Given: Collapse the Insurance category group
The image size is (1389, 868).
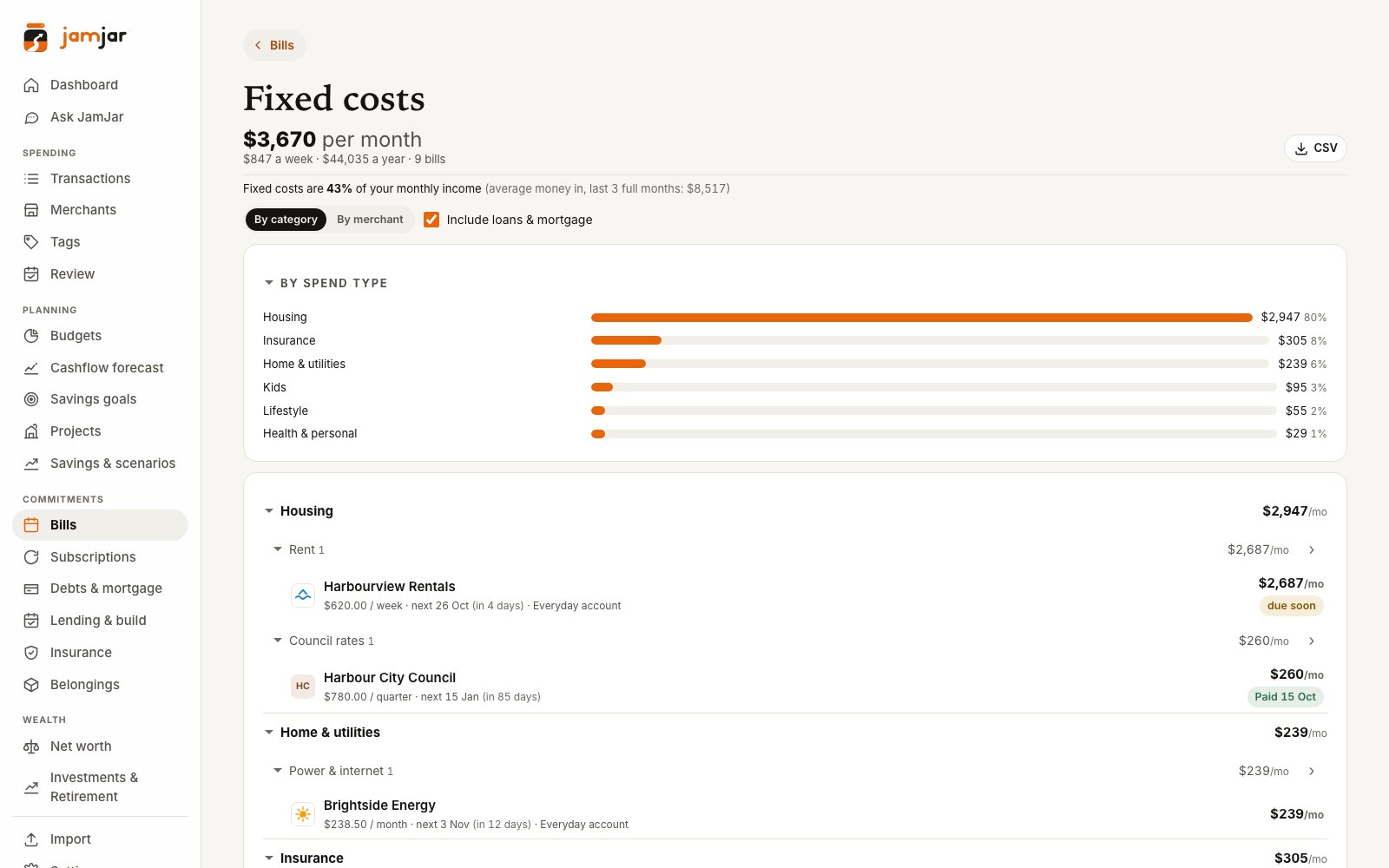Looking at the screenshot, I should coord(269,858).
